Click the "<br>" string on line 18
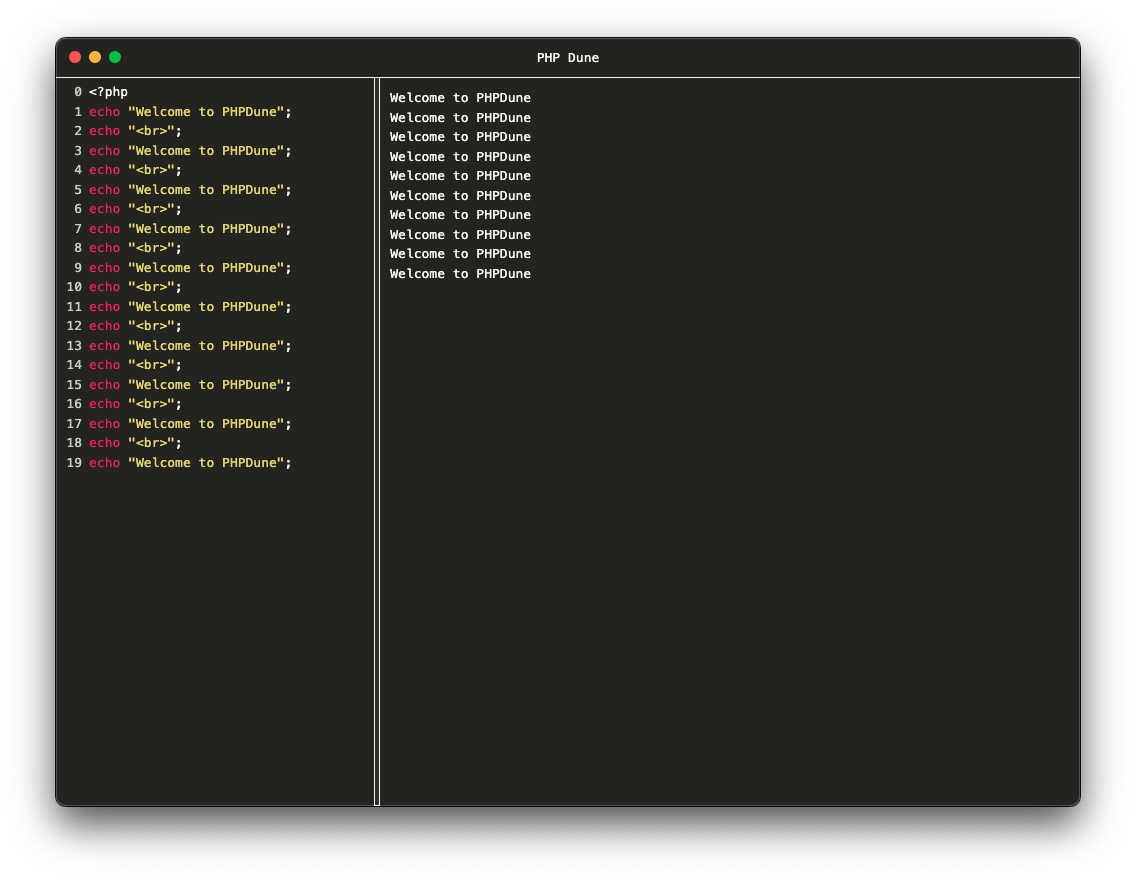Image resolution: width=1136 pixels, height=880 pixels. (x=151, y=443)
